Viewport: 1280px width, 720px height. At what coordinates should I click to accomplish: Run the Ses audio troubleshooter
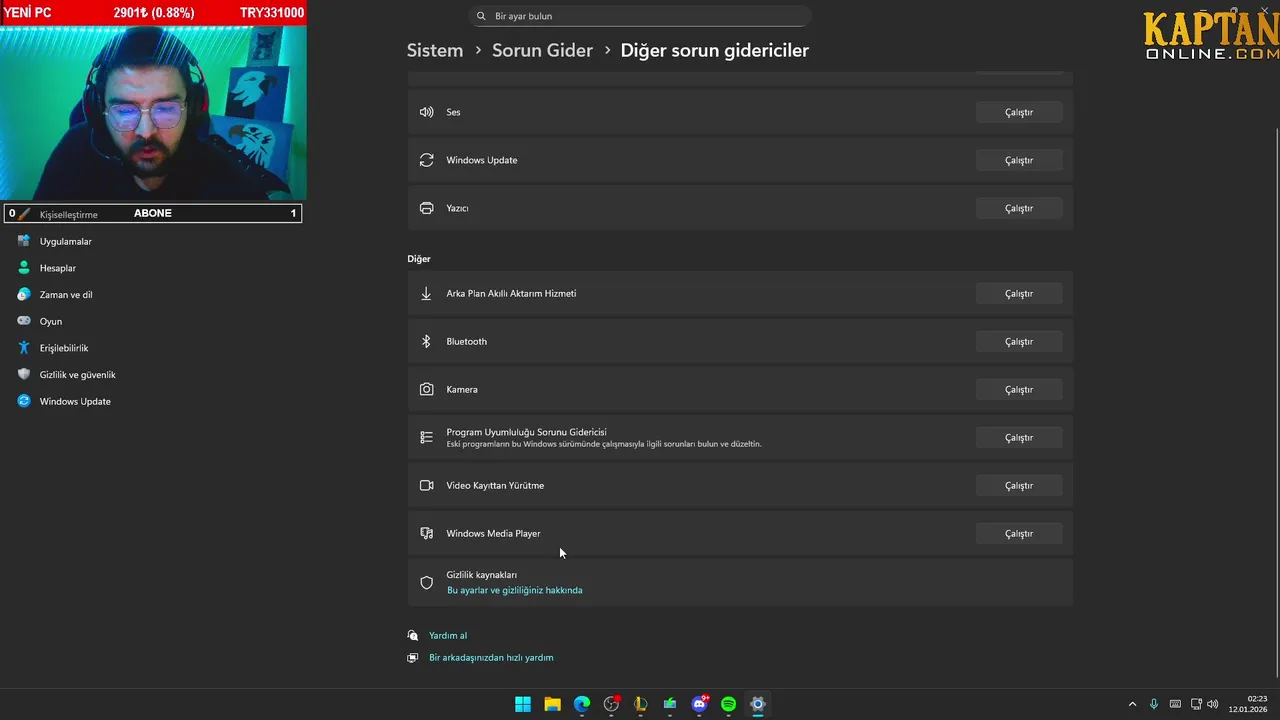click(x=1018, y=112)
